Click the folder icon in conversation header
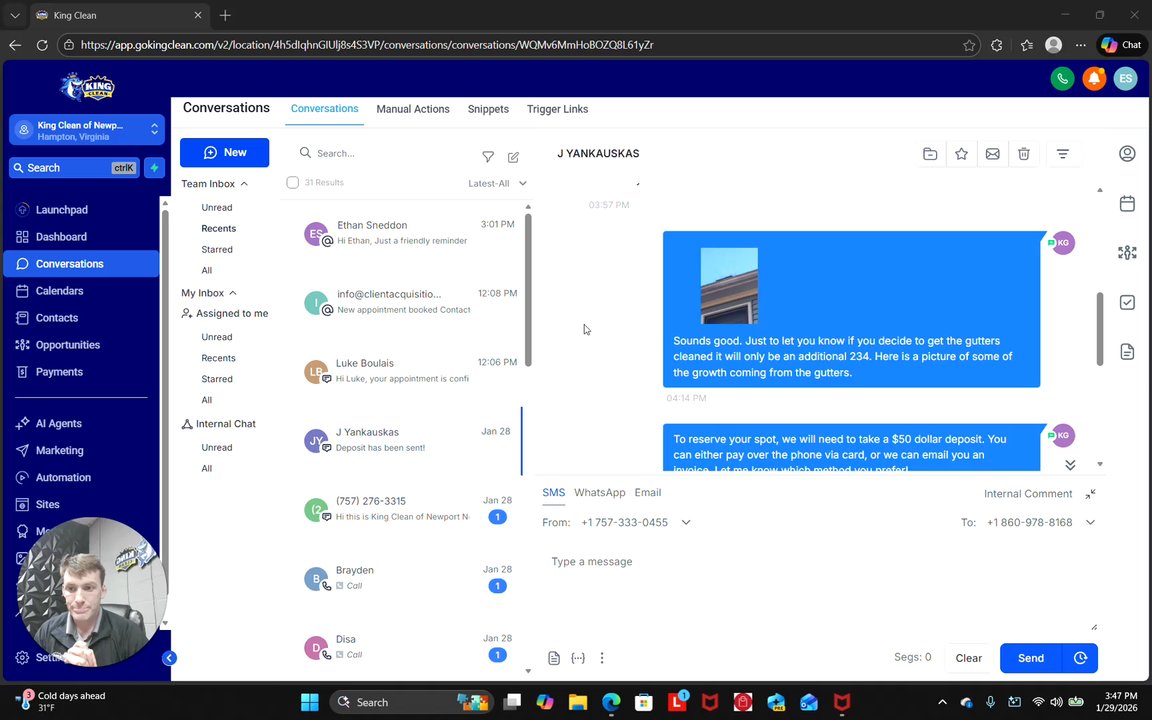The image size is (1152, 720). coord(930,154)
